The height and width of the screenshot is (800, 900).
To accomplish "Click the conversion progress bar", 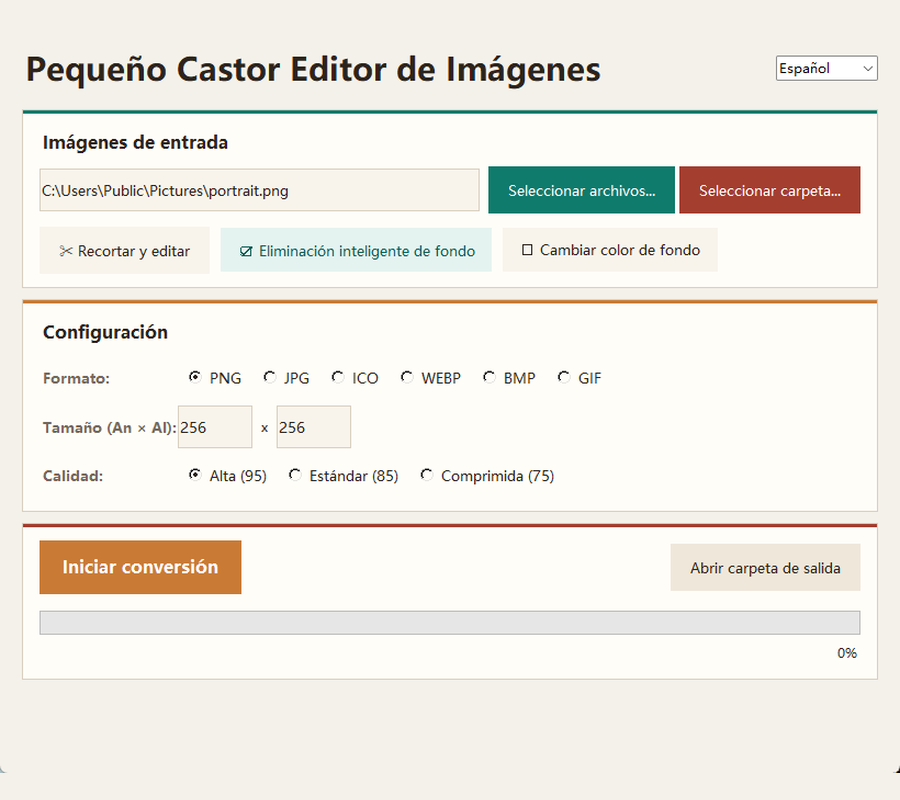I will click(x=449, y=623).
